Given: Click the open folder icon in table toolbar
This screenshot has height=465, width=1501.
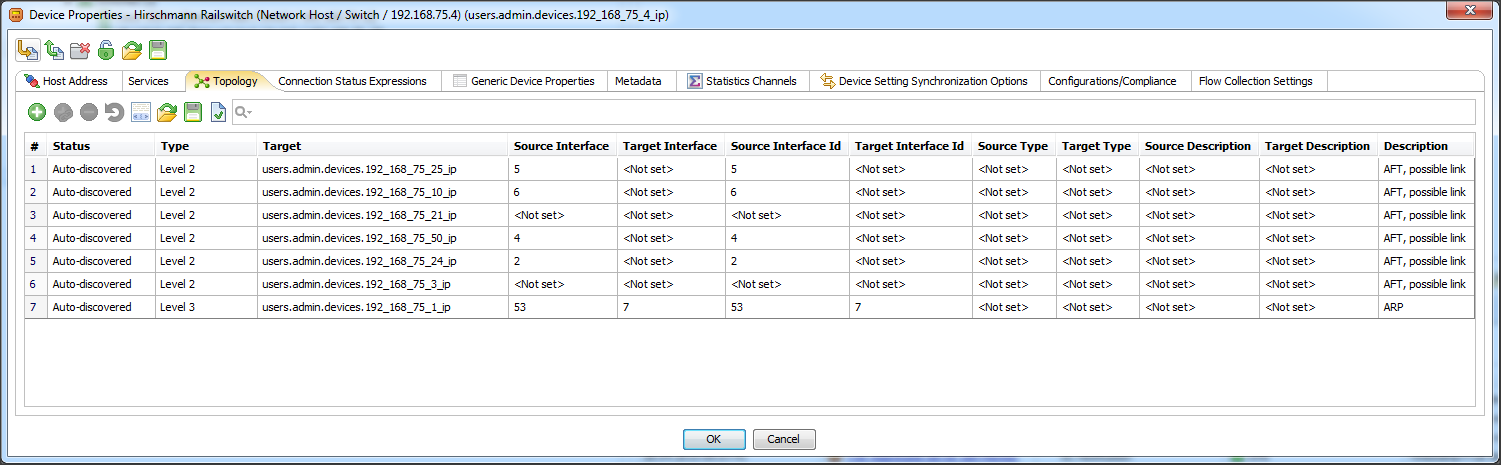Looking at the screenshot, I should [166, 113].
